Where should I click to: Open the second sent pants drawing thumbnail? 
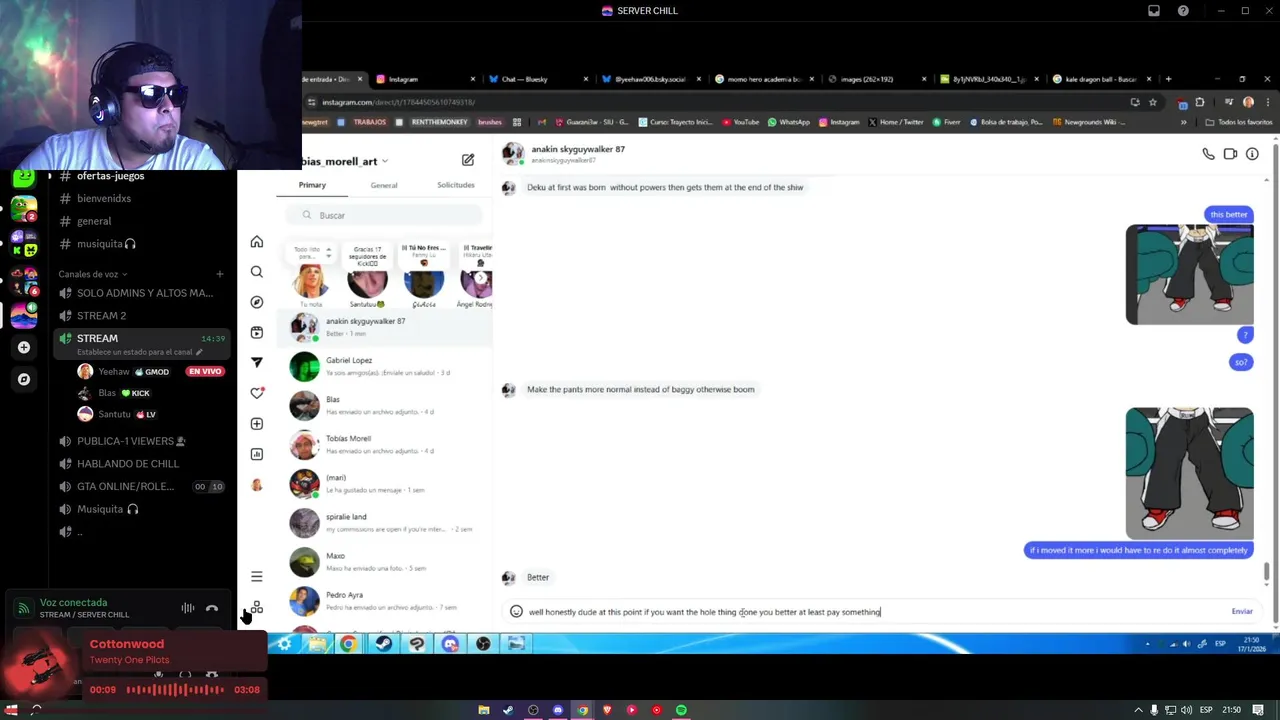[1189, 473]
